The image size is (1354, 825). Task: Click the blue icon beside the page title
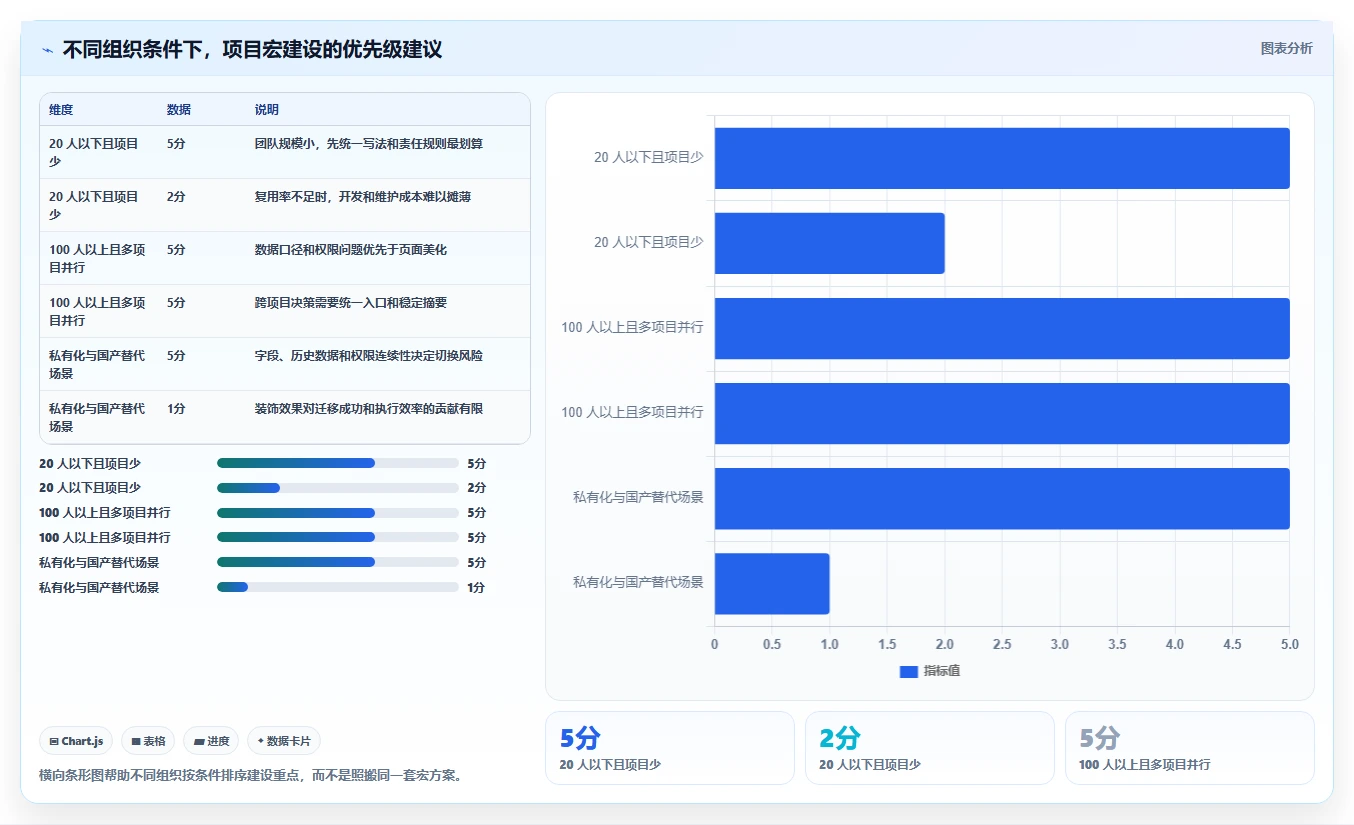47,50
